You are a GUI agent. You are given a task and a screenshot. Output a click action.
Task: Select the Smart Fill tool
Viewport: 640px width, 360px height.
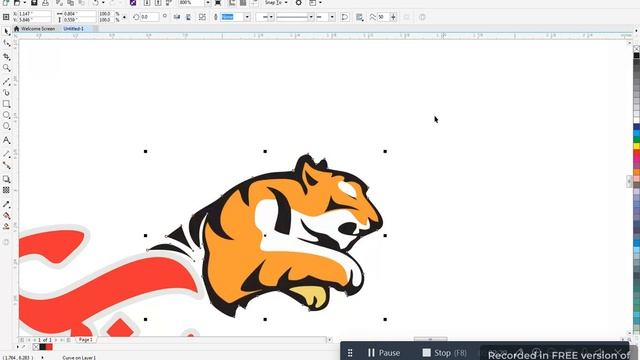[x=6, y=227]
